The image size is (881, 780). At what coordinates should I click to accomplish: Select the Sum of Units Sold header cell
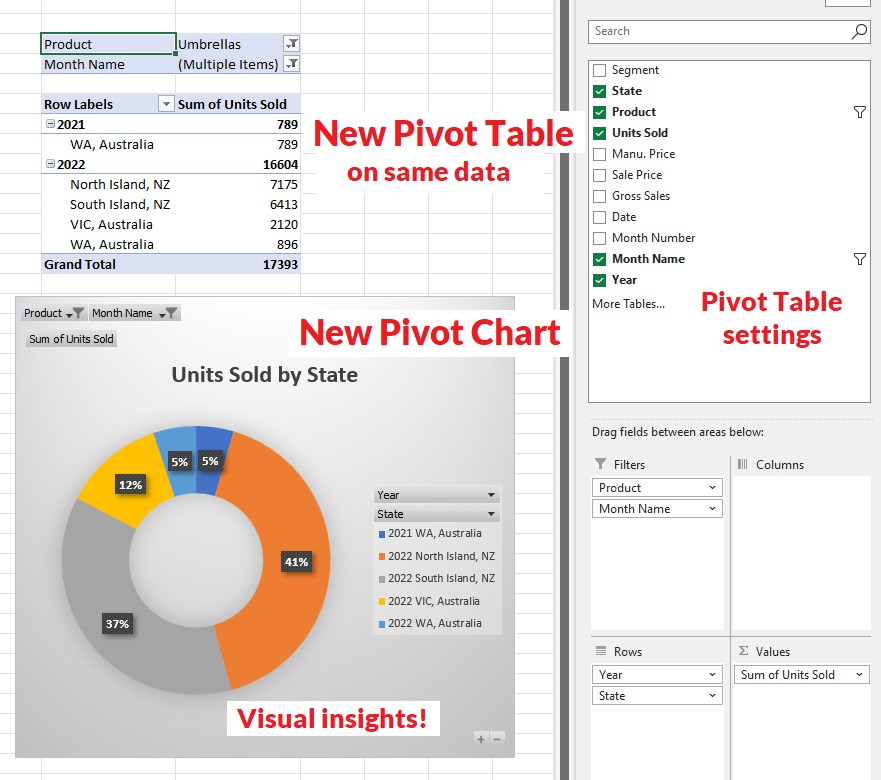click(238, 104)
